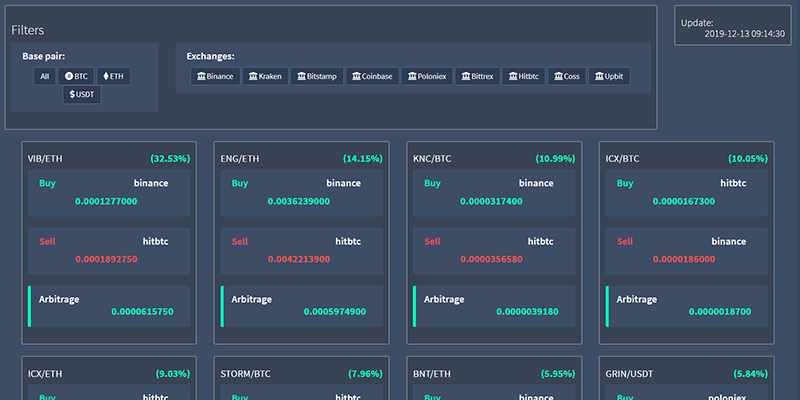Image resolution: width=800 pixels, height=400 pixels.
Task: Click the Upbit exchange button
Action: tap(609, 77)
